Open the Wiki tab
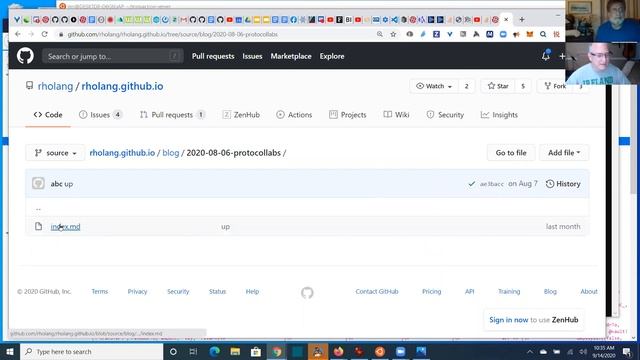Screen dimensions: 640x360 pyautogui.click(x=396, y=115)
